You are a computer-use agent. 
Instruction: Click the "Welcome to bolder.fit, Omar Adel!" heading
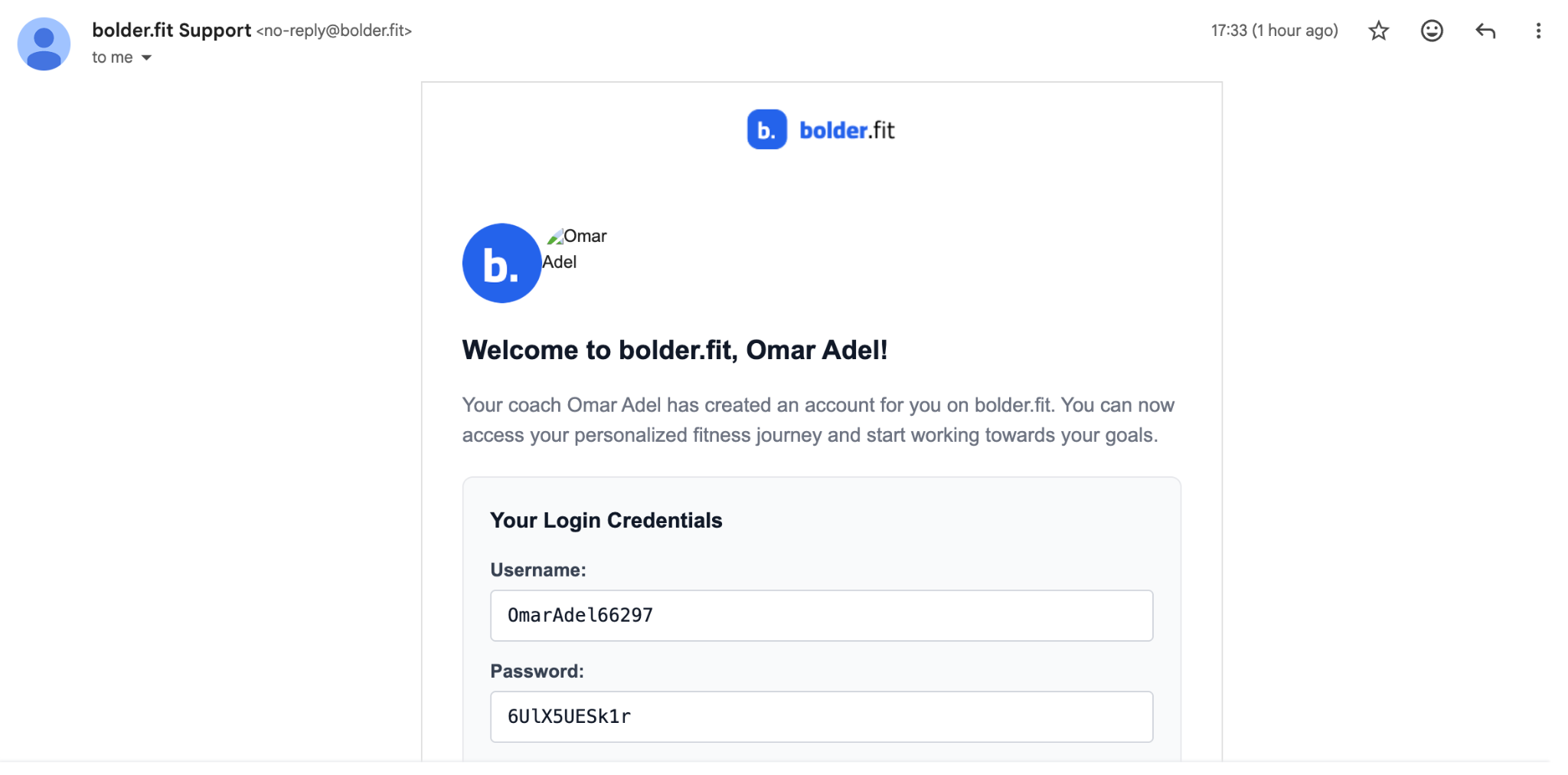[x=675, y=350]
